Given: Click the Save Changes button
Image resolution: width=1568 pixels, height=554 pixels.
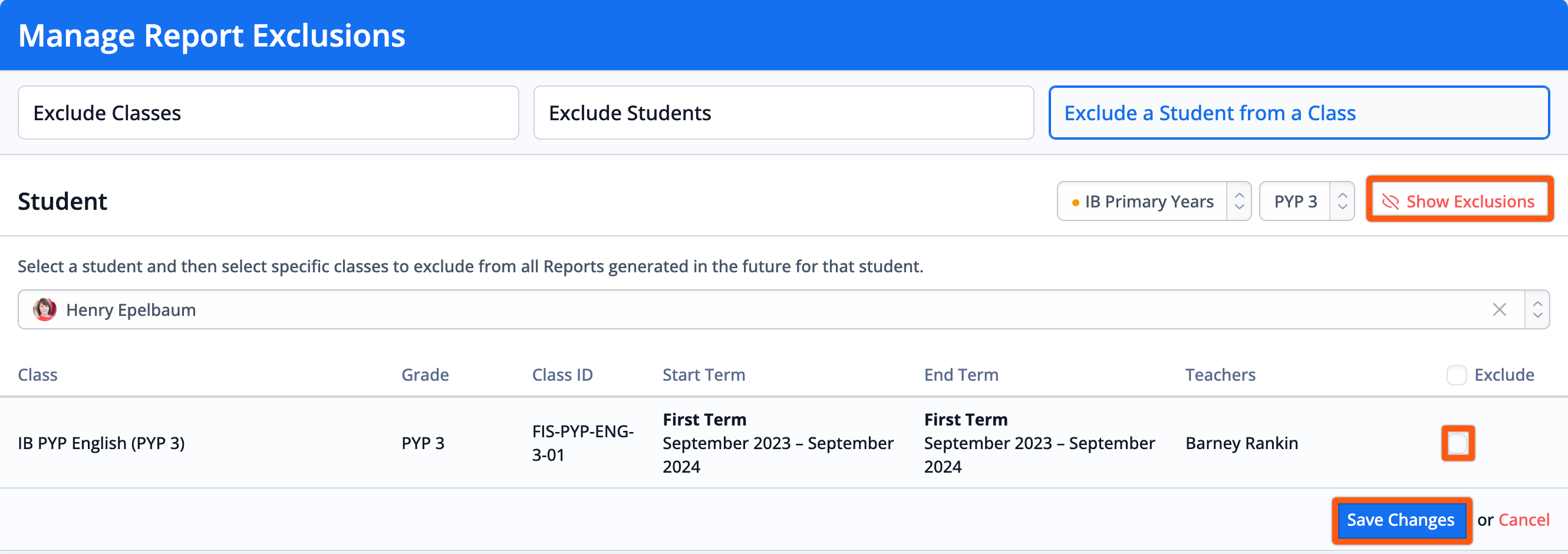Looking at the screenshot, I should [x=1401, y=520].
